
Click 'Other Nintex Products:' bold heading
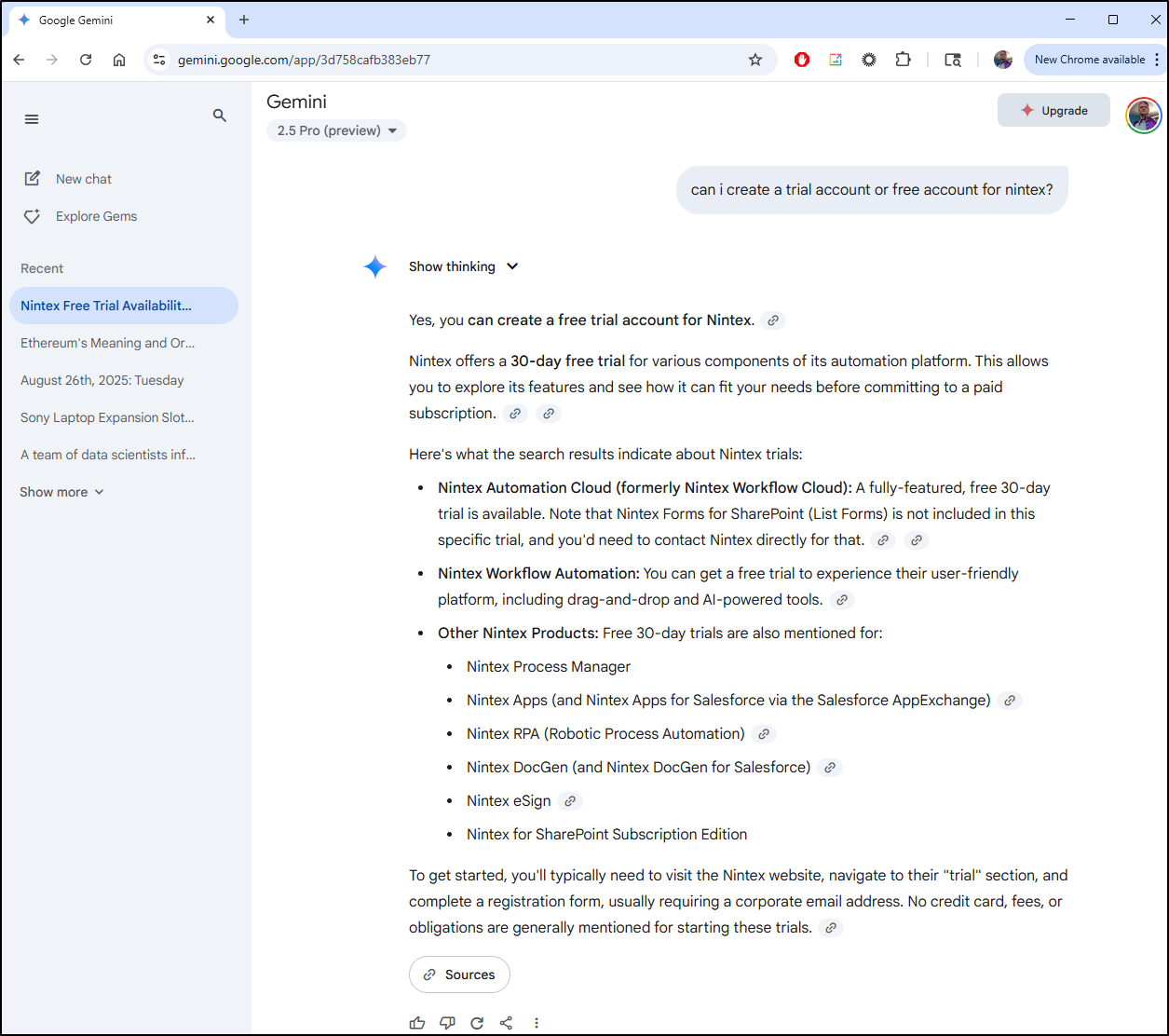pyautogui.click(x=519, y=634)
